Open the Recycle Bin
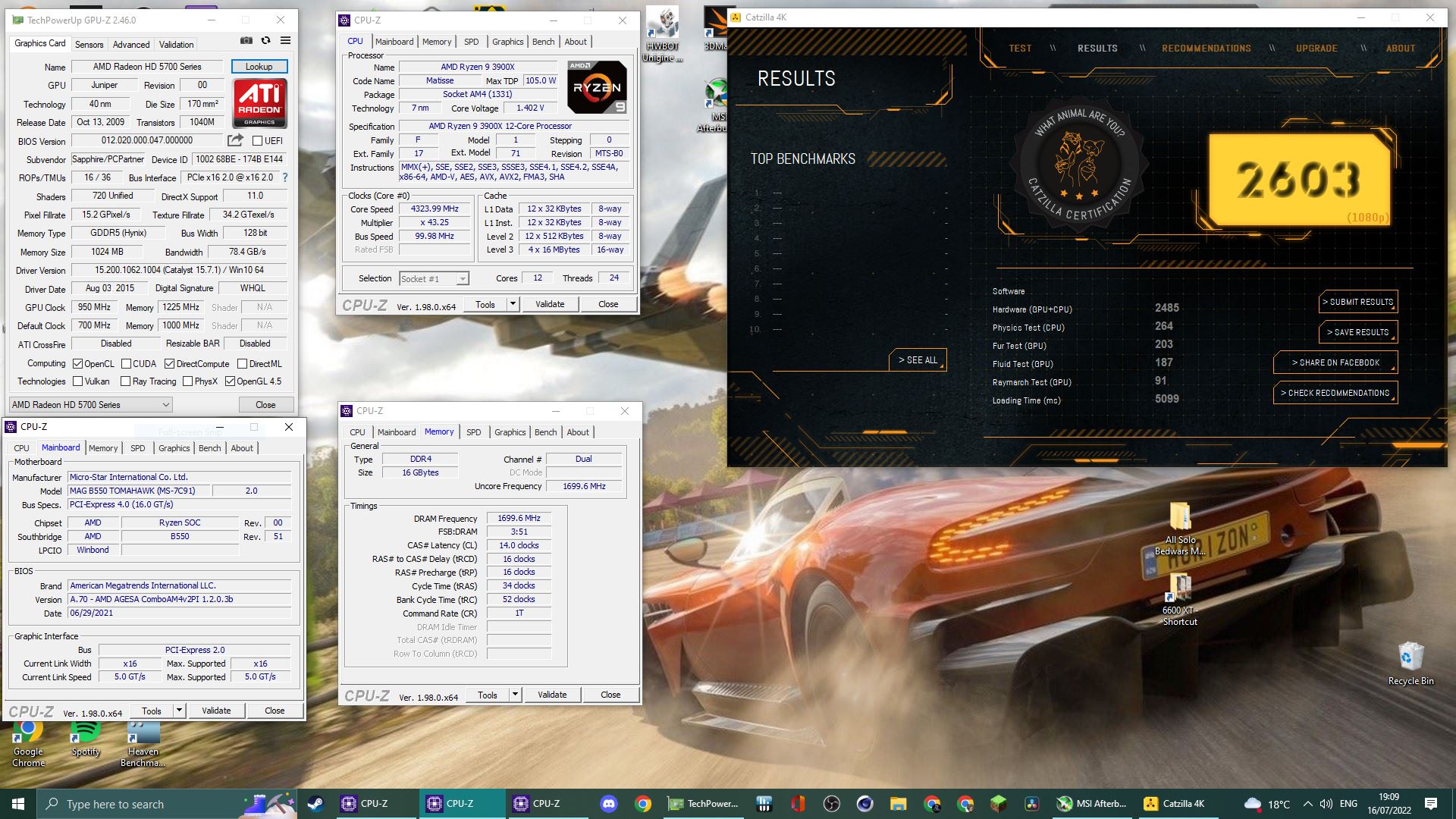Screen dimensions: 1456x819 (x=1410, y=664)
